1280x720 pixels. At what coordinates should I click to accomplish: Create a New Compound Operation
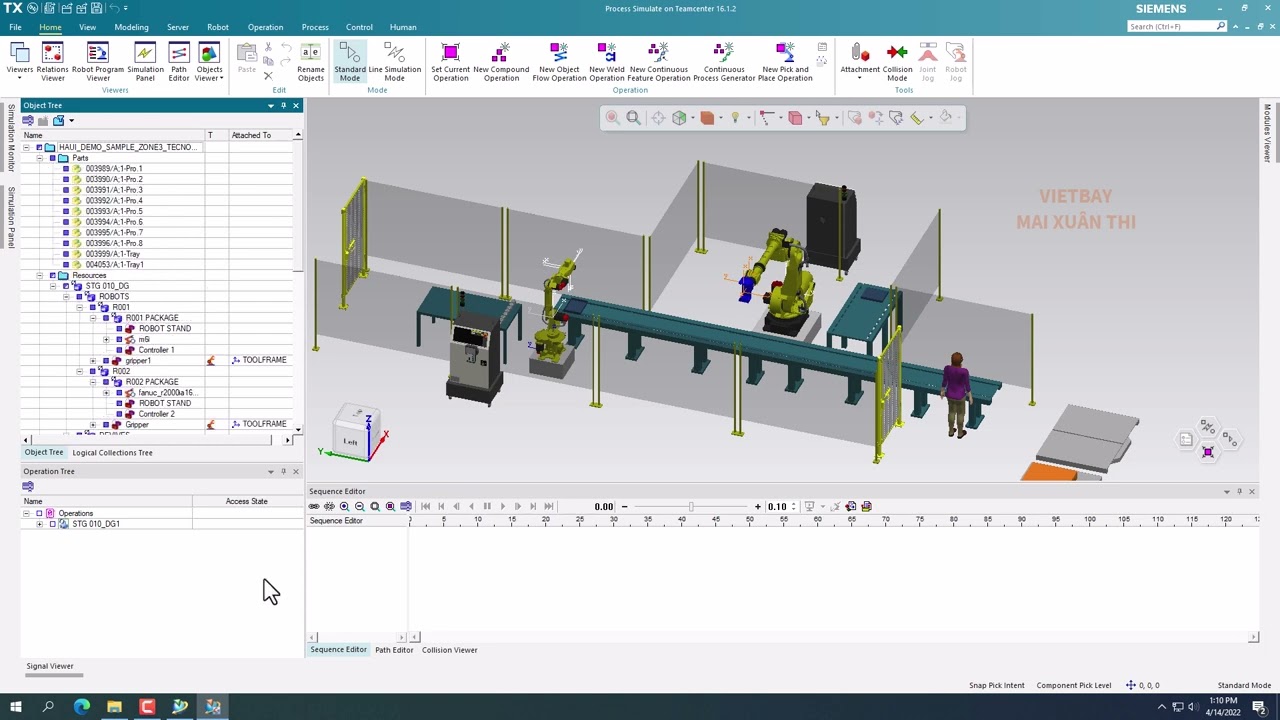[501, 62]
